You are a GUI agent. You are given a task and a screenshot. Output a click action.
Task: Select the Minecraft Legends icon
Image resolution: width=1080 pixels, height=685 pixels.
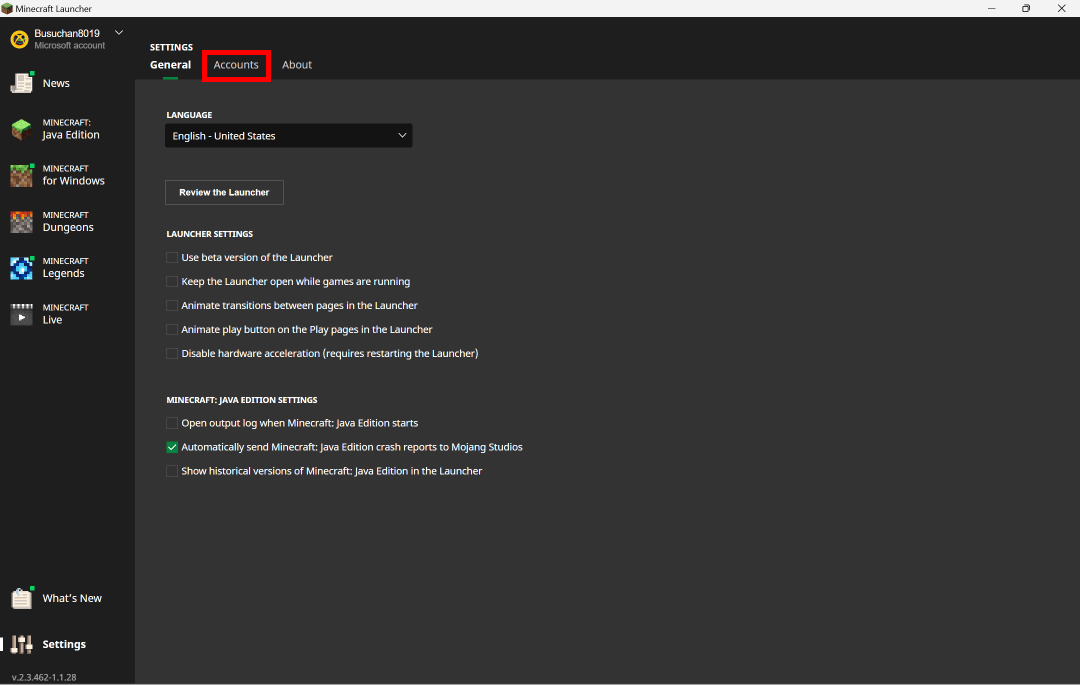[x=21, y=268]
